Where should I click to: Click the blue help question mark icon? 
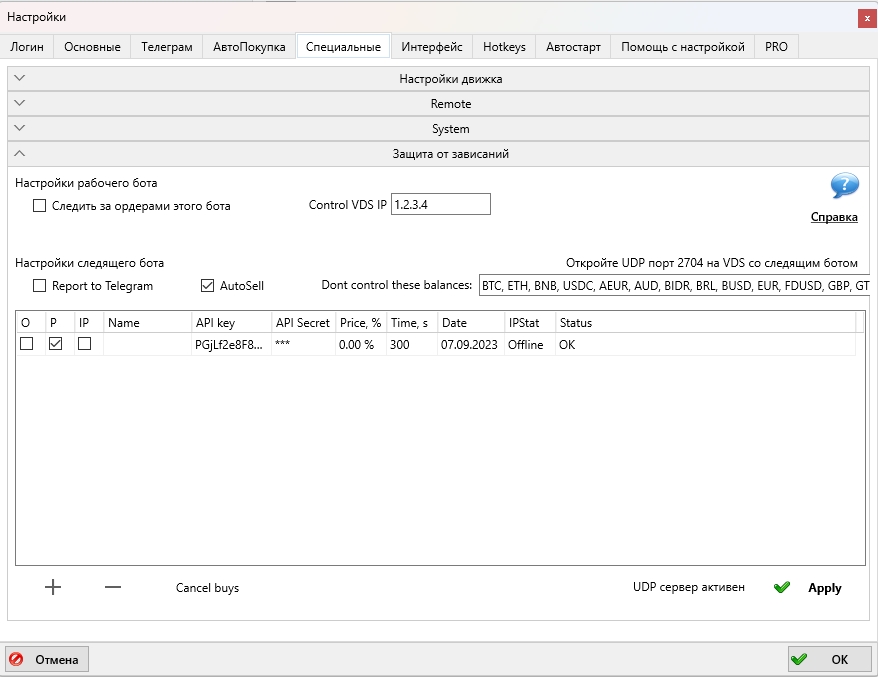(x=844, y=186)
